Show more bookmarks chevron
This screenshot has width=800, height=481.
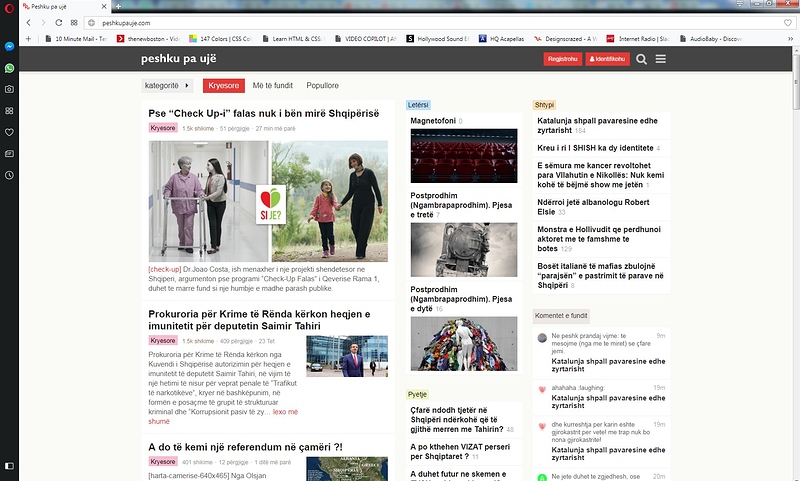[791, 38]
